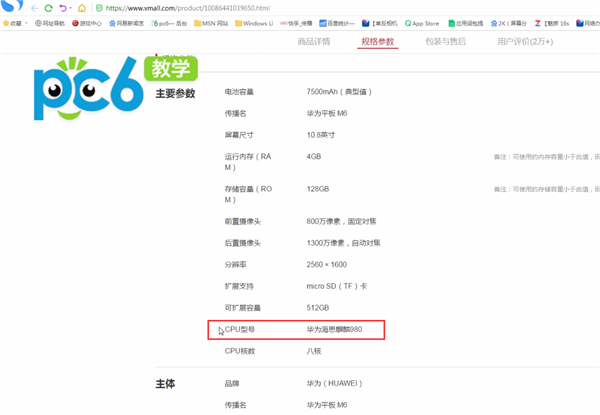This screenshot has height=415, width=600.
Task: Click the storage remark note 备注 beside 128GB
Action: (547, 189)
